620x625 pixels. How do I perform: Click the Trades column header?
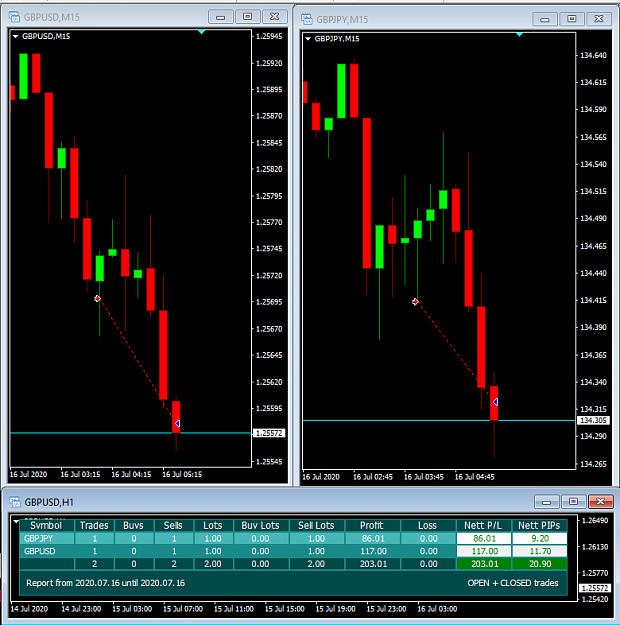click(94, 525)
